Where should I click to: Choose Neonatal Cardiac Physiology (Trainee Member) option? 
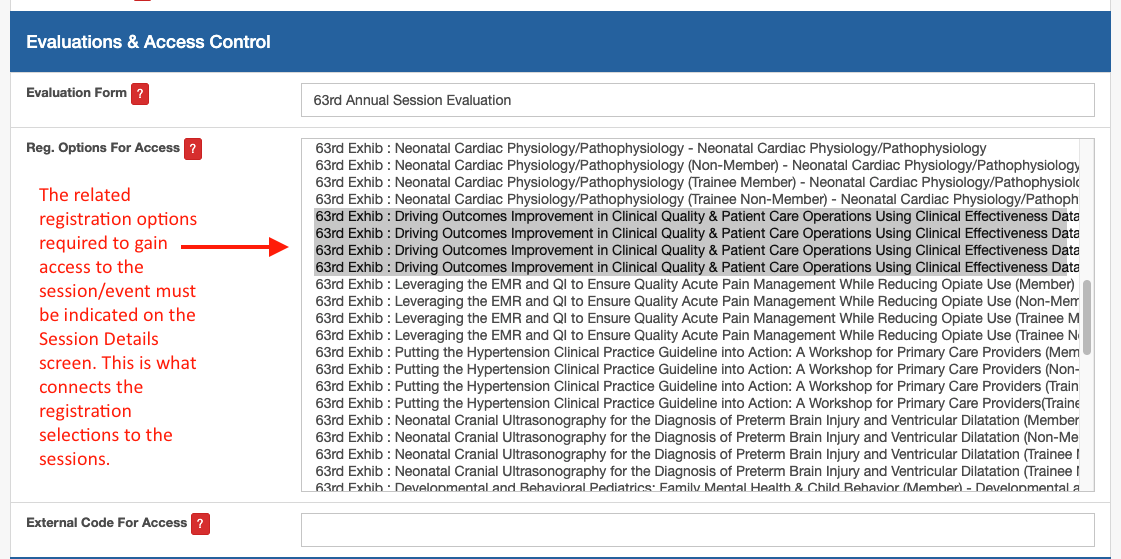[x=697, y=182]
